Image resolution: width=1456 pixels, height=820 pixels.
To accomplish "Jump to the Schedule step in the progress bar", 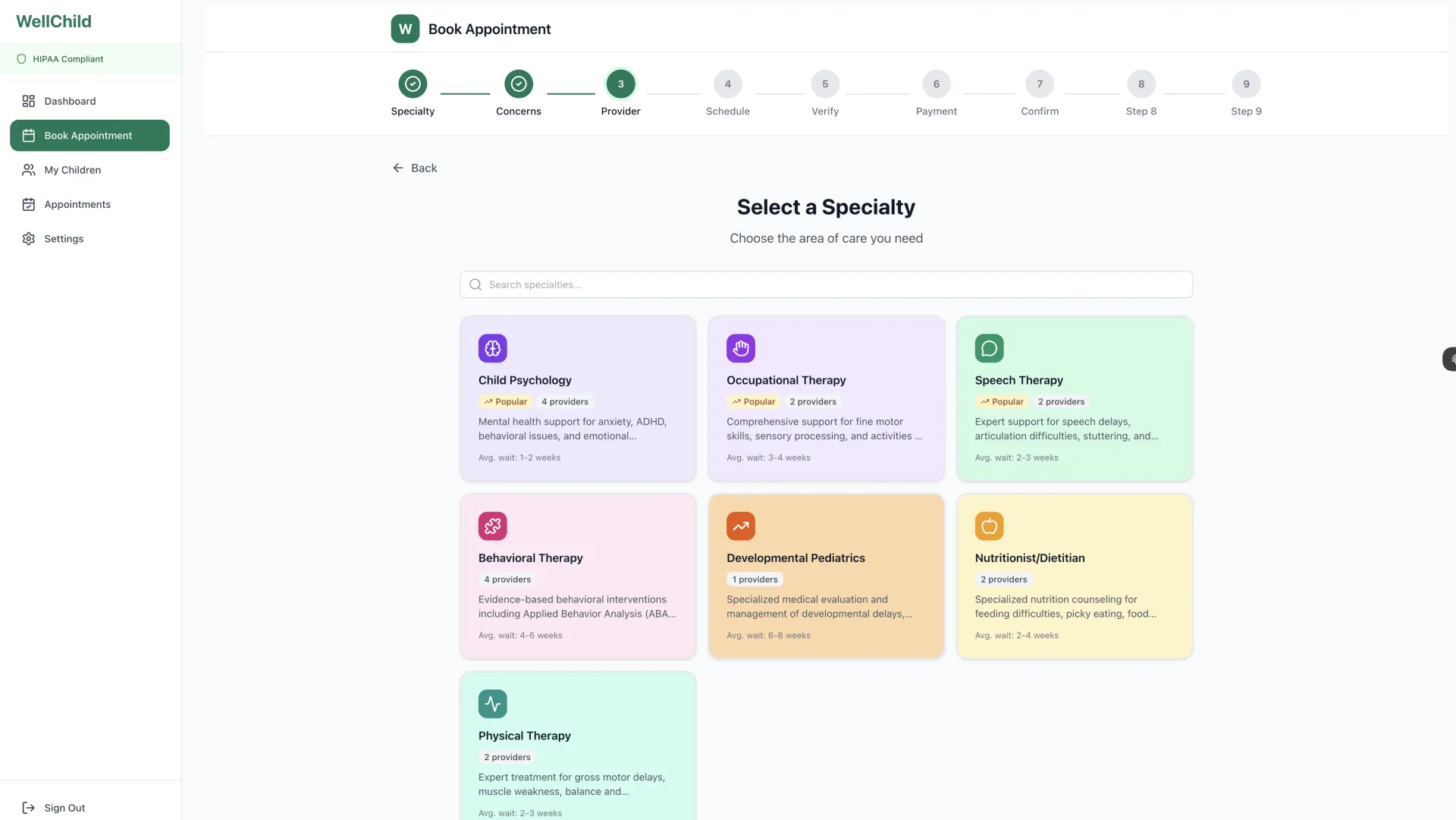I will pyautogui.click(x=727, y=83).
